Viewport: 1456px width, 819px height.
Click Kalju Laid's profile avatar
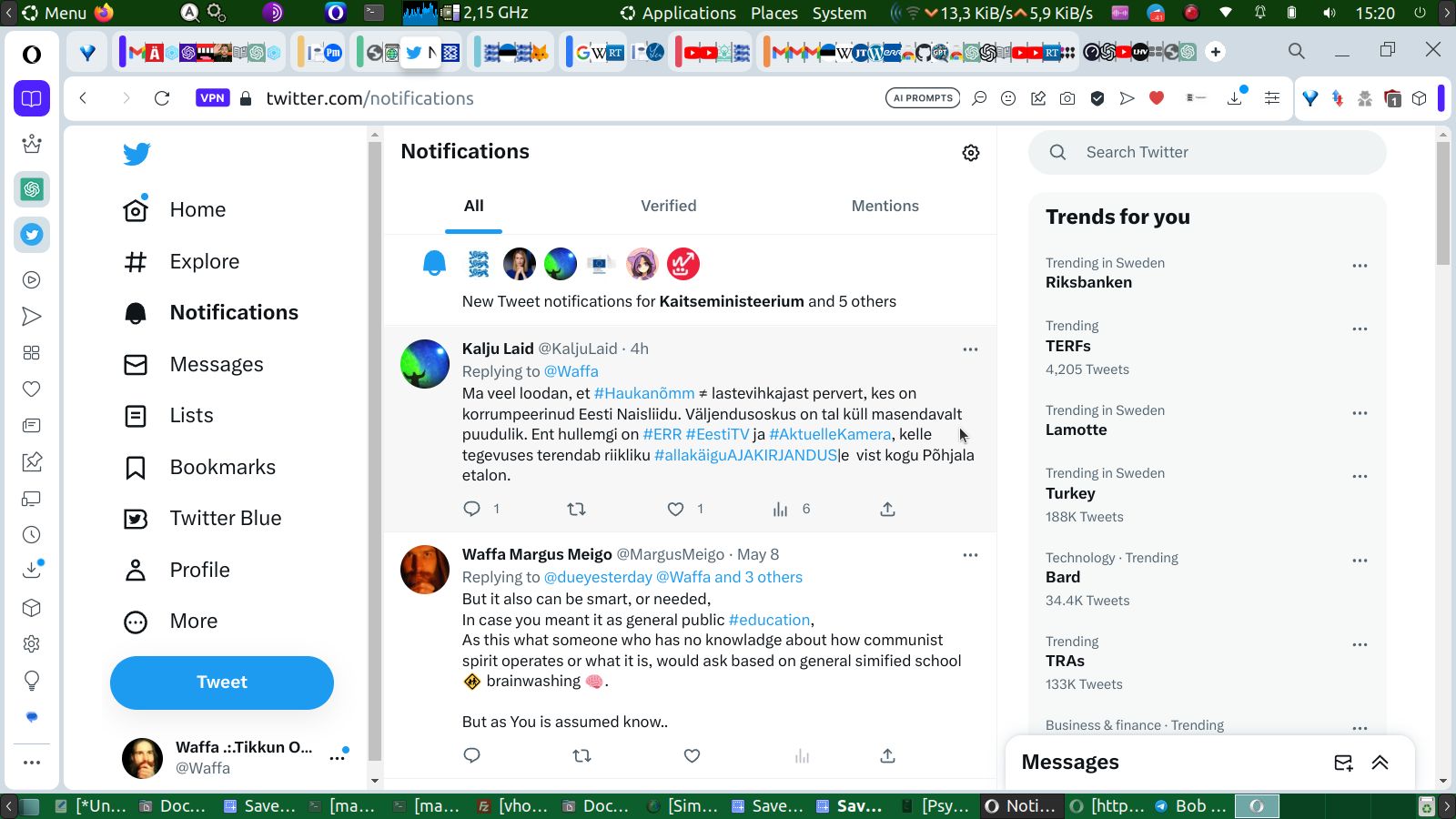[425, 364]
